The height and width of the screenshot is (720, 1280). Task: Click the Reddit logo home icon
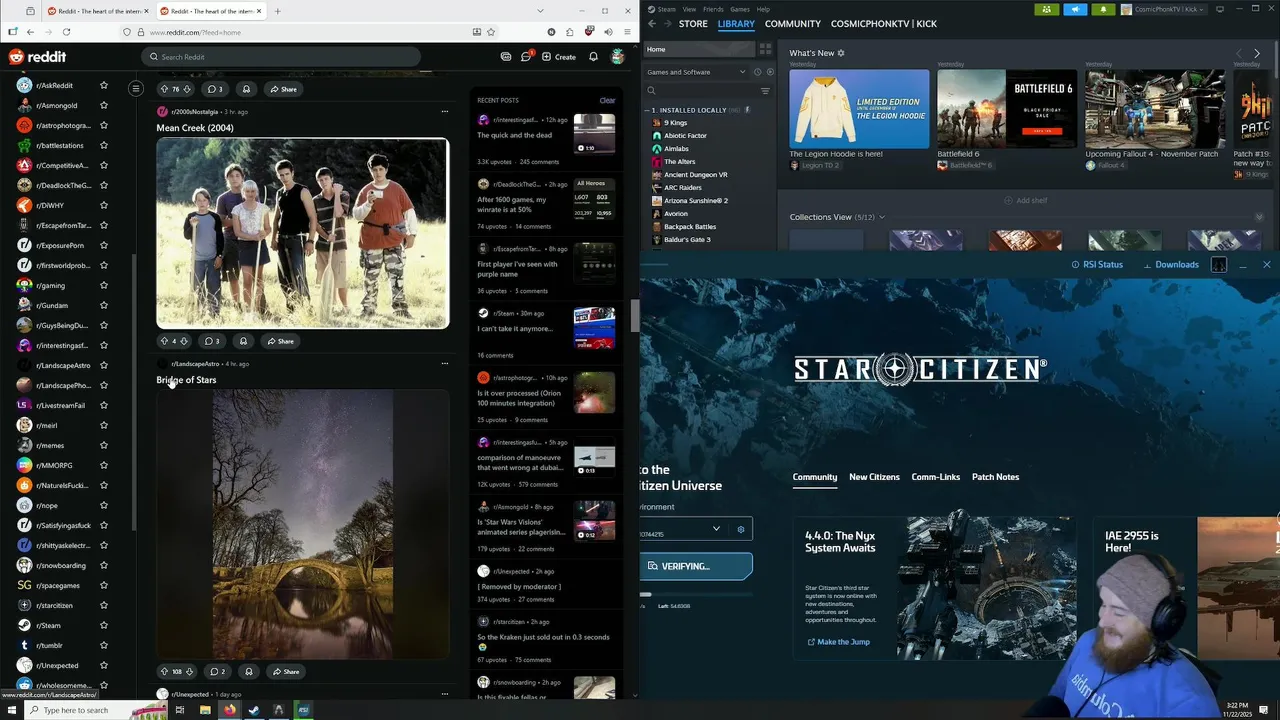(37, 57)
